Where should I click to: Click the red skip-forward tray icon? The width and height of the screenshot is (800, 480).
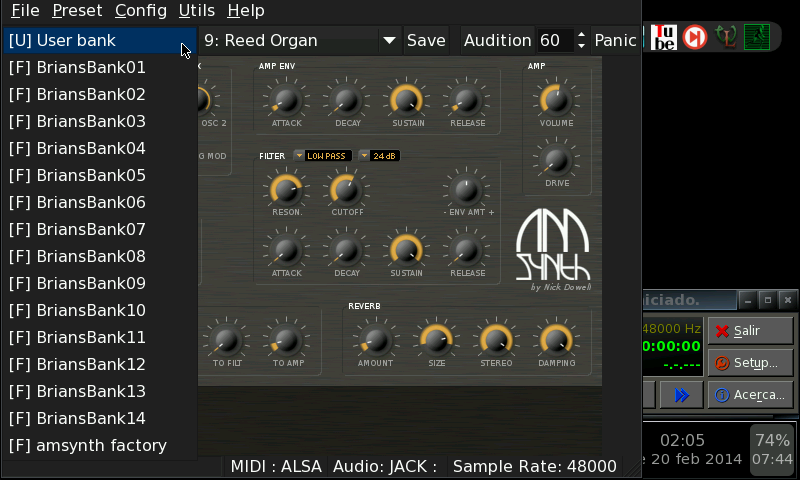click(x=695, y=37)
